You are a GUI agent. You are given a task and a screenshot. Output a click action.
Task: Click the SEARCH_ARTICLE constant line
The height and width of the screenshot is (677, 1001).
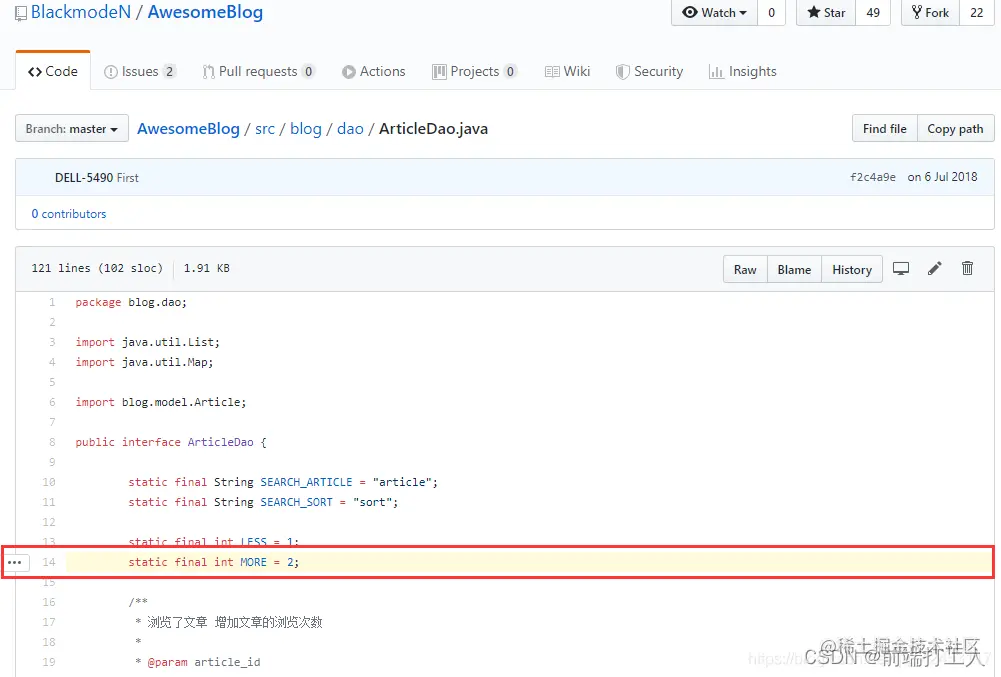pyautogui.click(x=283, y=482)
